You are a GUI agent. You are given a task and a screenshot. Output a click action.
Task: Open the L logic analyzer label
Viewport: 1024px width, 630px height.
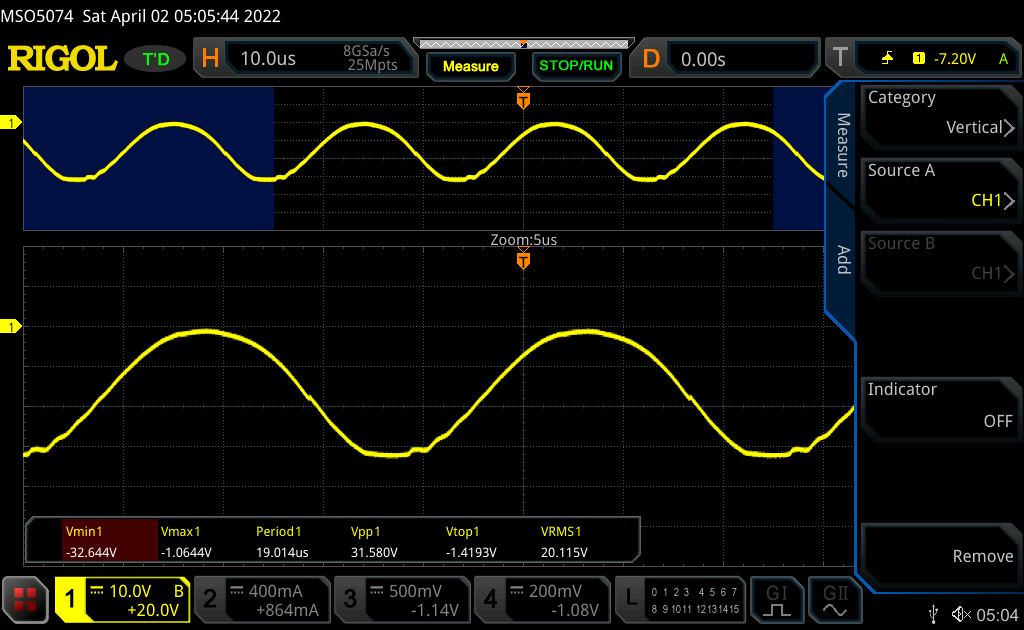click(630, 599)
